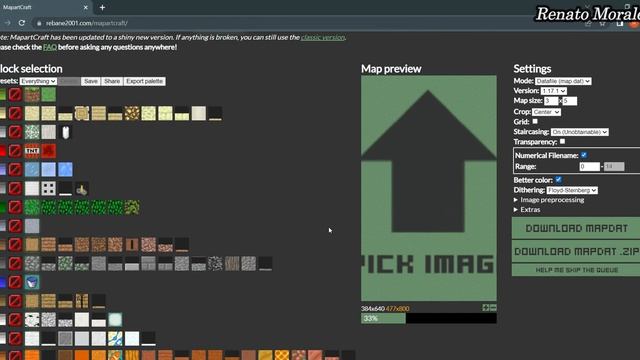Toggle the Grid checkbox
640x360 pixels.
coord(535,121)
